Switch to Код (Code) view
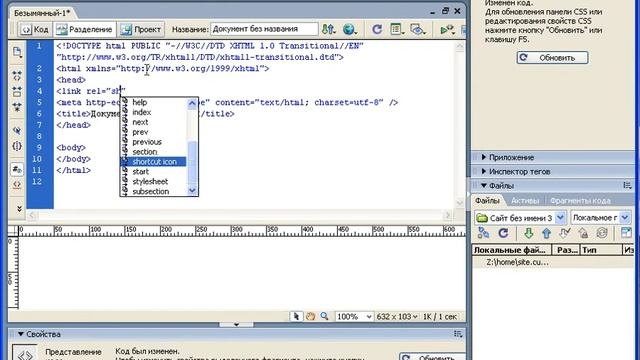This screenshot has width=640, height=360. click(35, 29)
